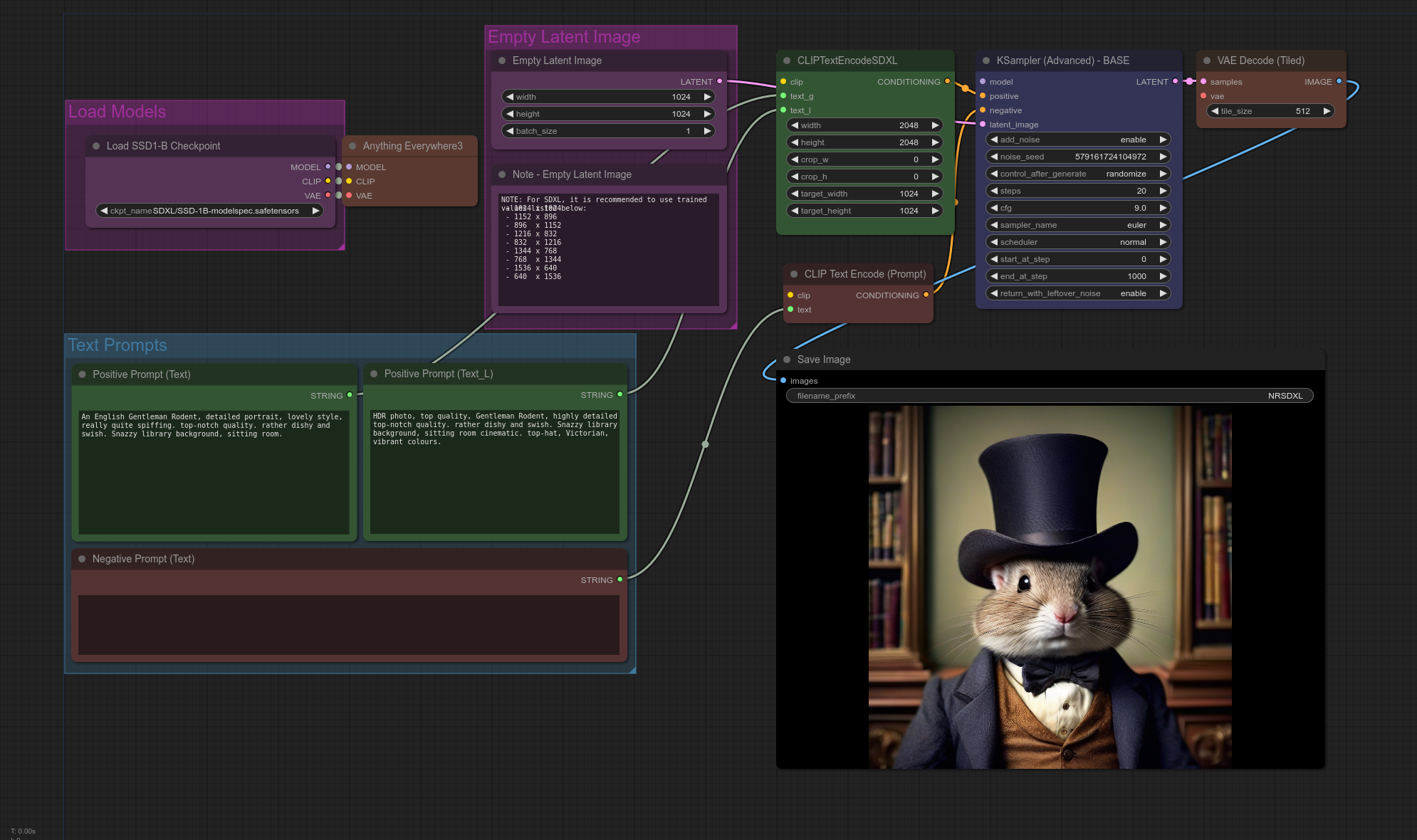The image size is (1417, 840).
Task: Increase the steps value with right arrow
Action: [1163, 191]
